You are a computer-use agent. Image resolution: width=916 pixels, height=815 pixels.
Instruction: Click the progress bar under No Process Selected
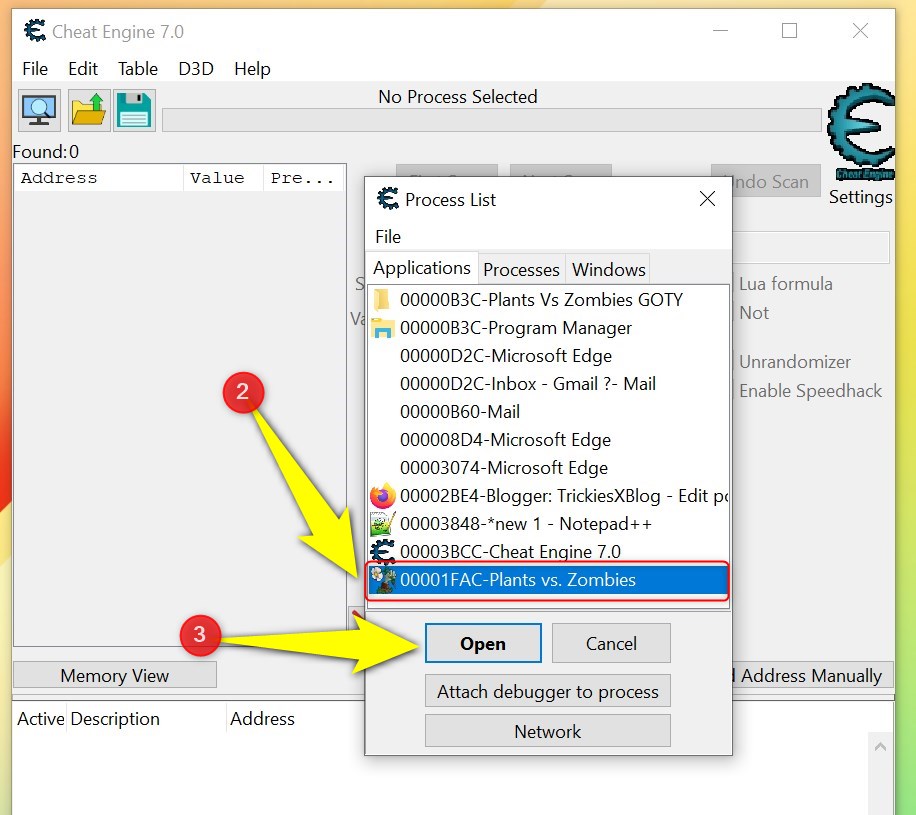tap(492, 120)
